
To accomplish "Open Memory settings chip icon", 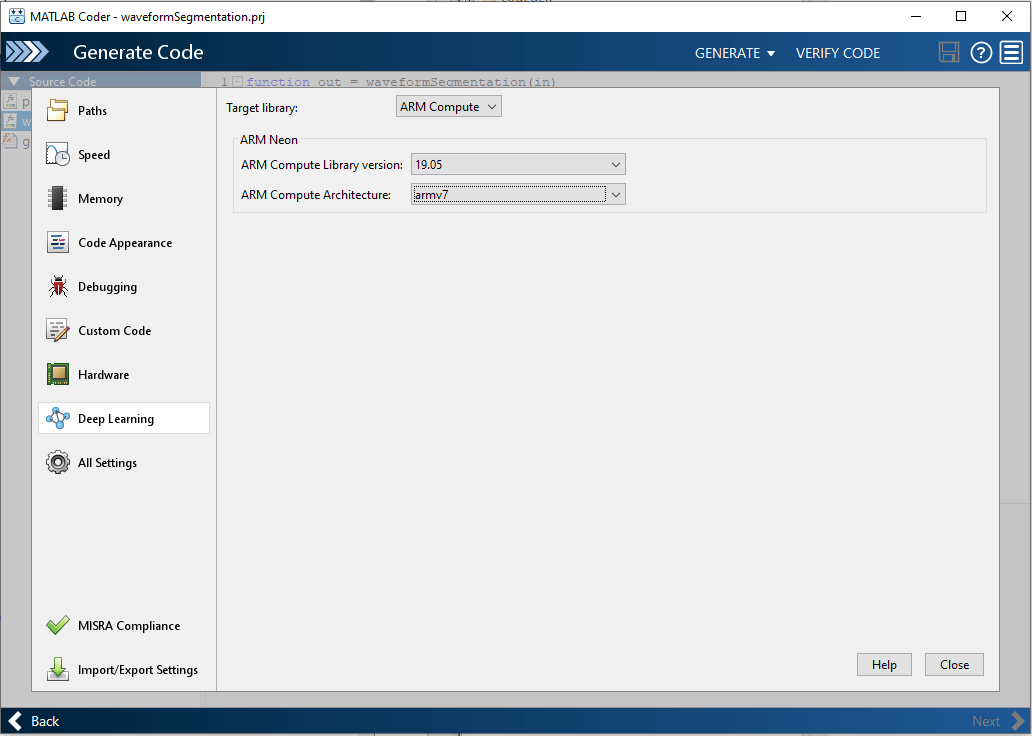I will point(58,199).
